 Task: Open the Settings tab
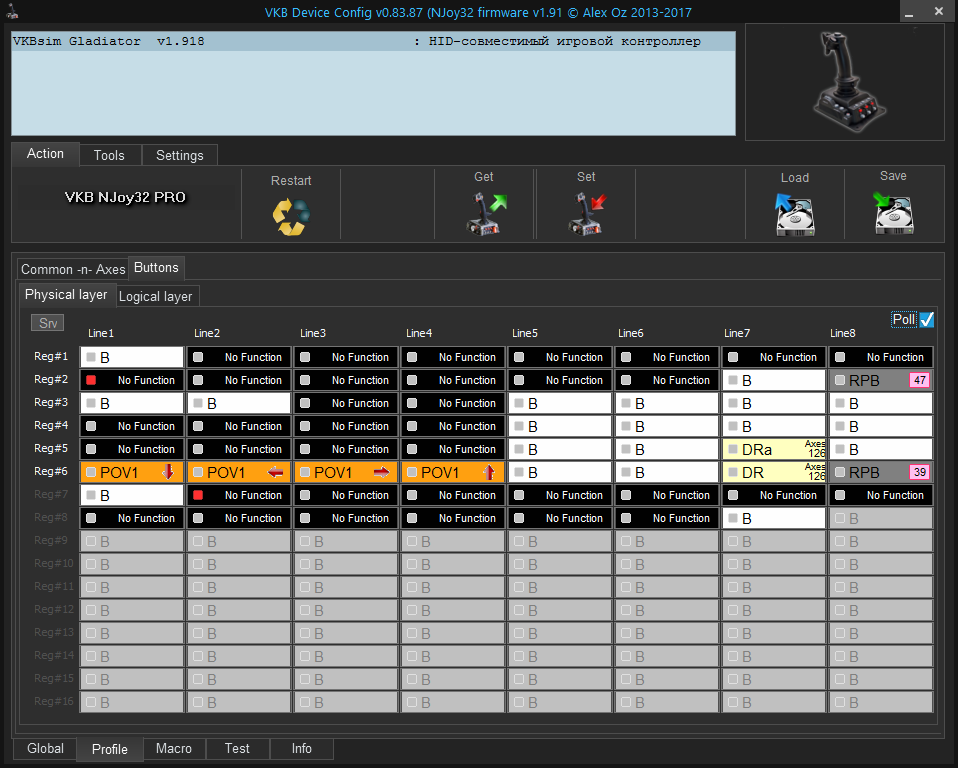[x=180, y=155]
